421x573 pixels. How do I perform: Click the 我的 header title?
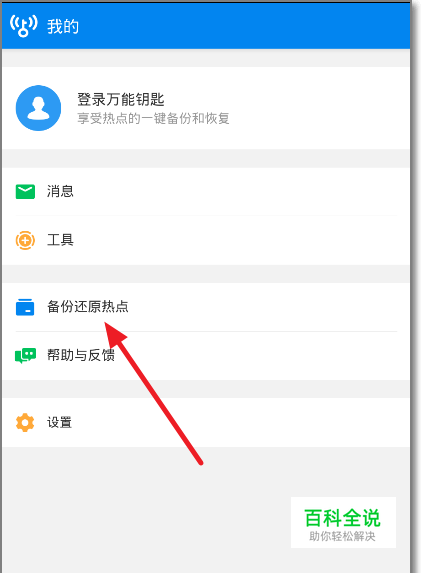63,27
